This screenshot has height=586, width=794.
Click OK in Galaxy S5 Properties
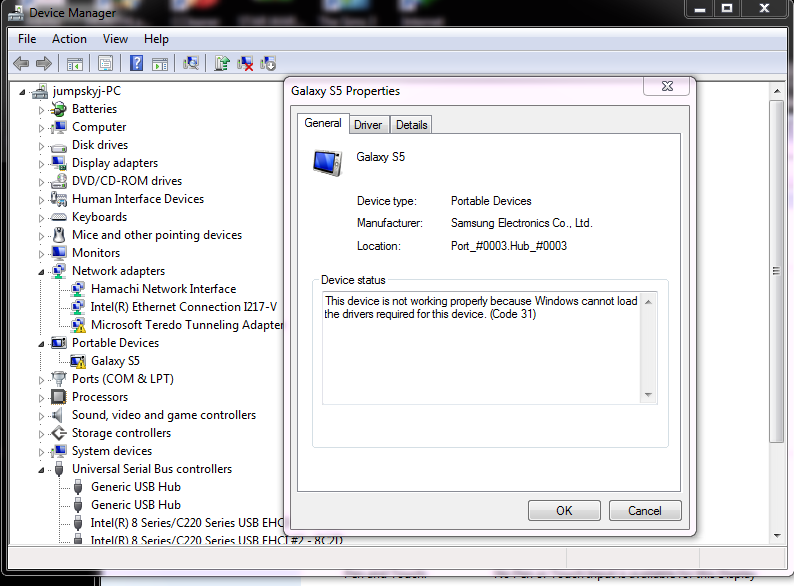point(564,511)
